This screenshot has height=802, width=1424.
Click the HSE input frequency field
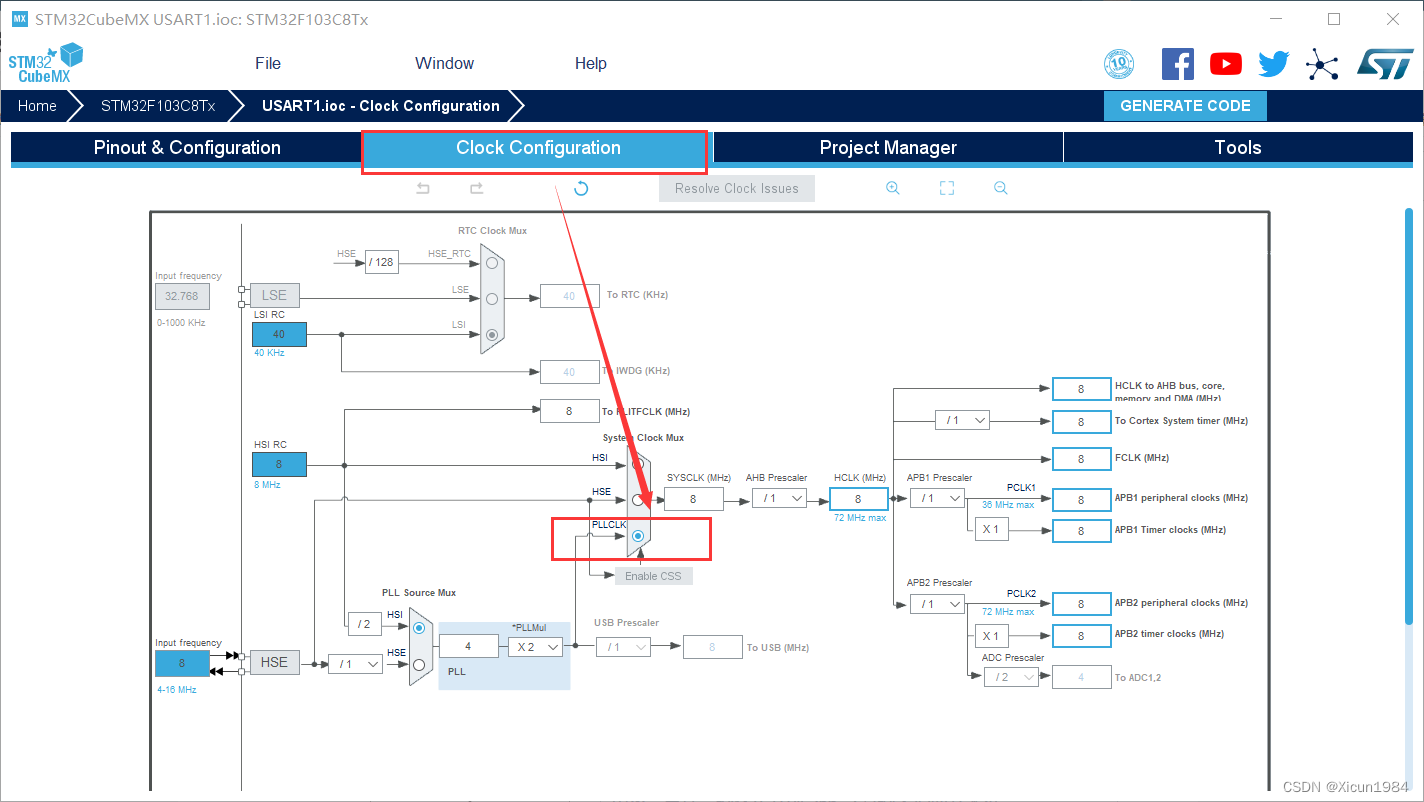point(182,663)
